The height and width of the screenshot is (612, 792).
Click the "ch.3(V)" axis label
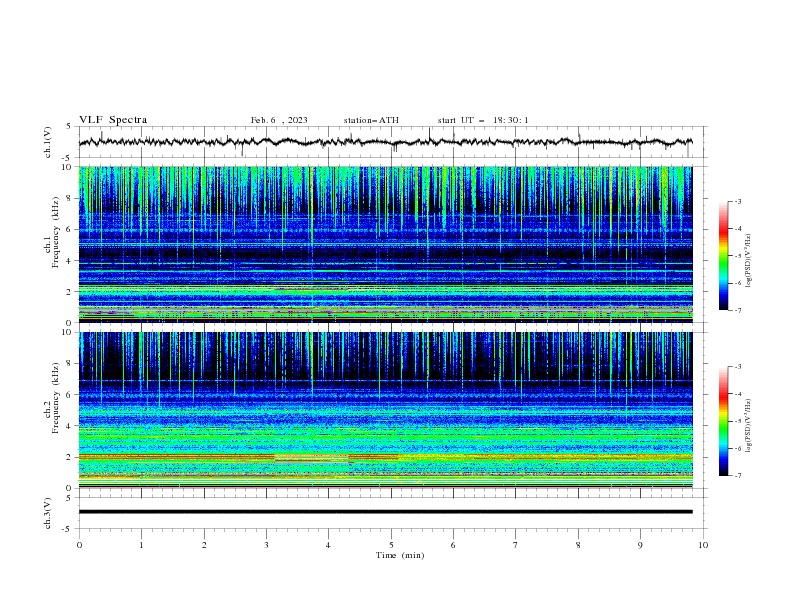48,513
